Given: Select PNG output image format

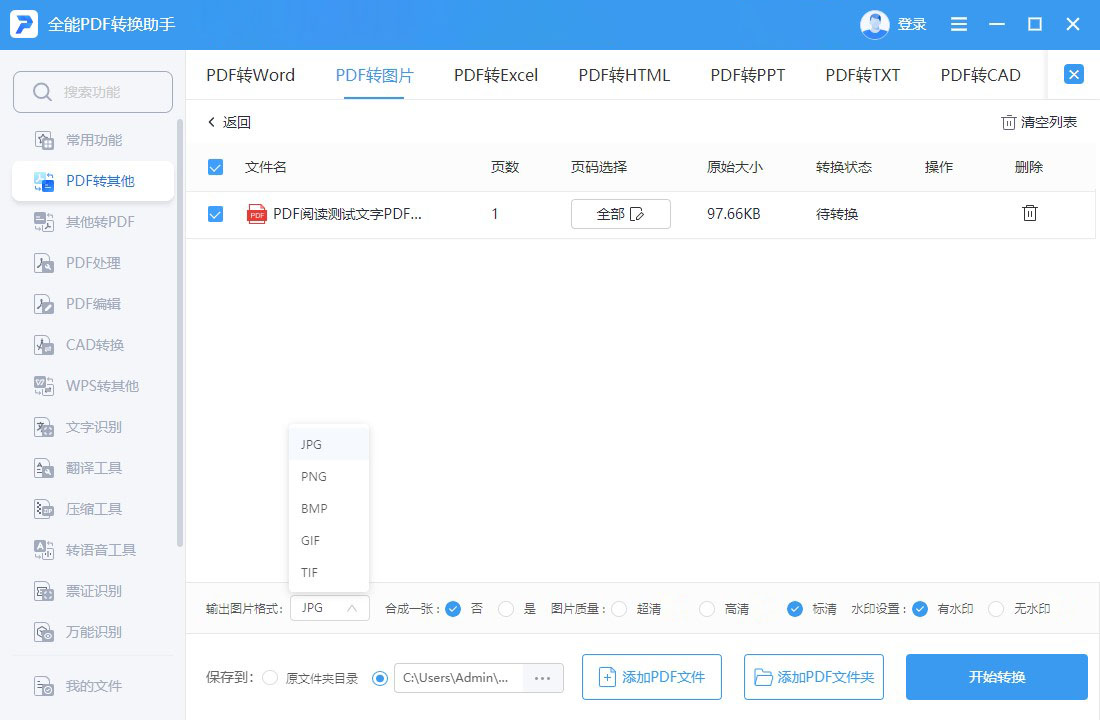Looking at the screenshot, I should tap(313, 476).
